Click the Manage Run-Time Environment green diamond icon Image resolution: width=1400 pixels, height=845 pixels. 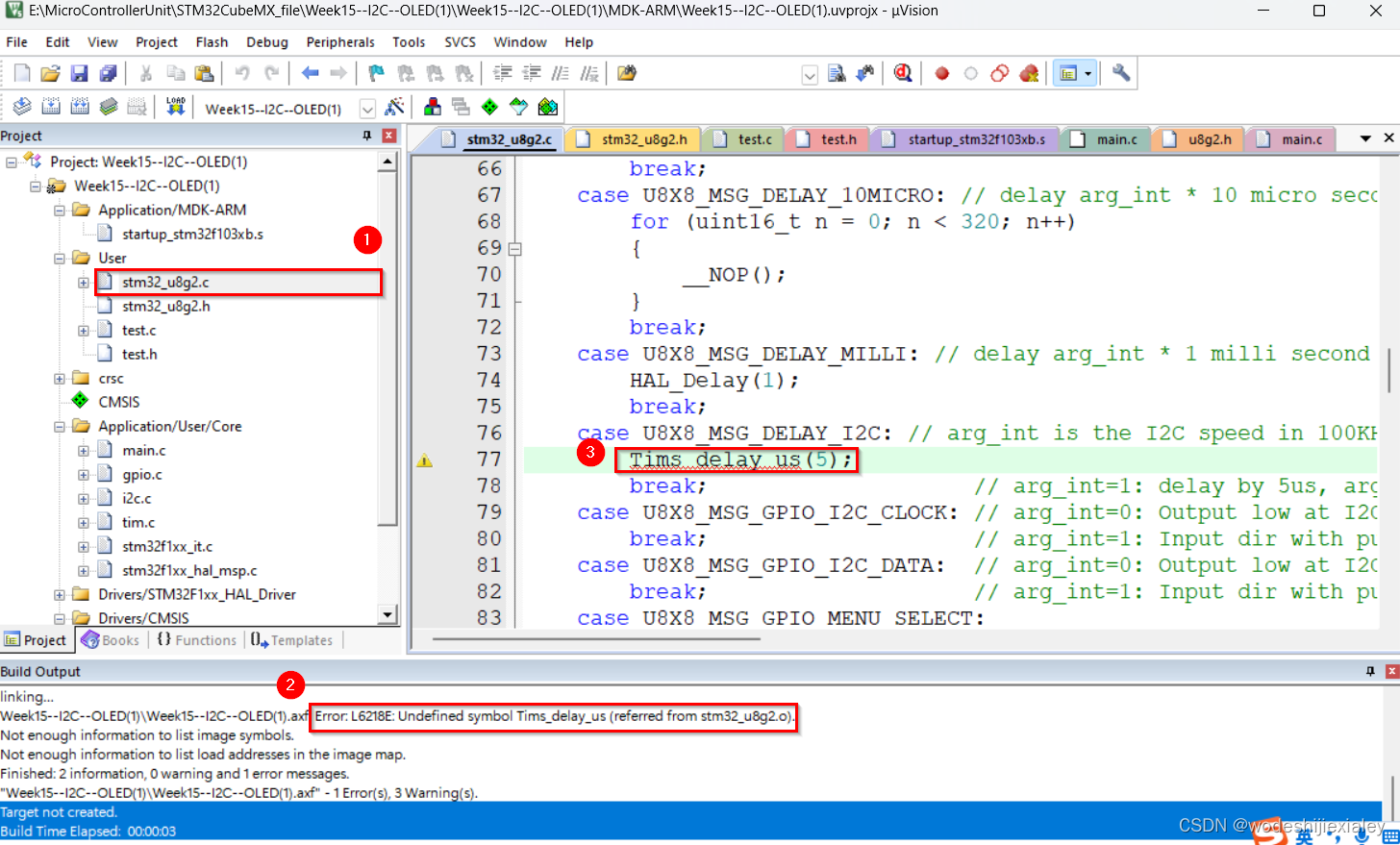point(489,107)
